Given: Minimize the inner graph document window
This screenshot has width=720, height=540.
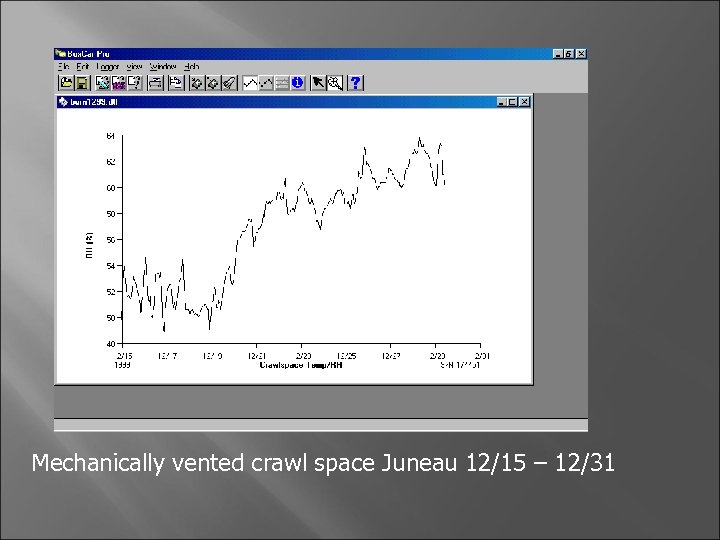Looking at the screenshot, I should pos(501,102).
